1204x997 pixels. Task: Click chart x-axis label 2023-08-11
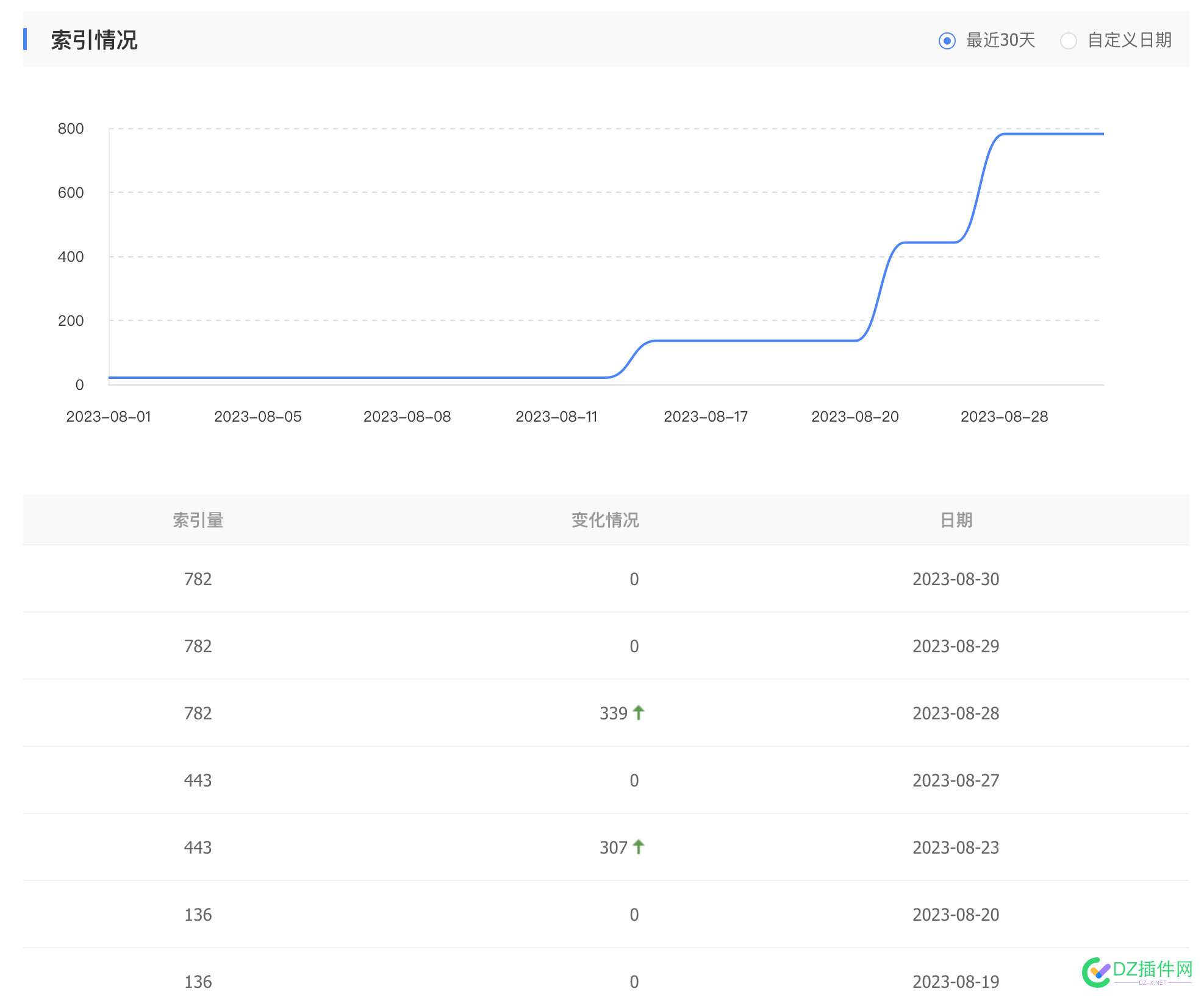[x=556, y=417]
